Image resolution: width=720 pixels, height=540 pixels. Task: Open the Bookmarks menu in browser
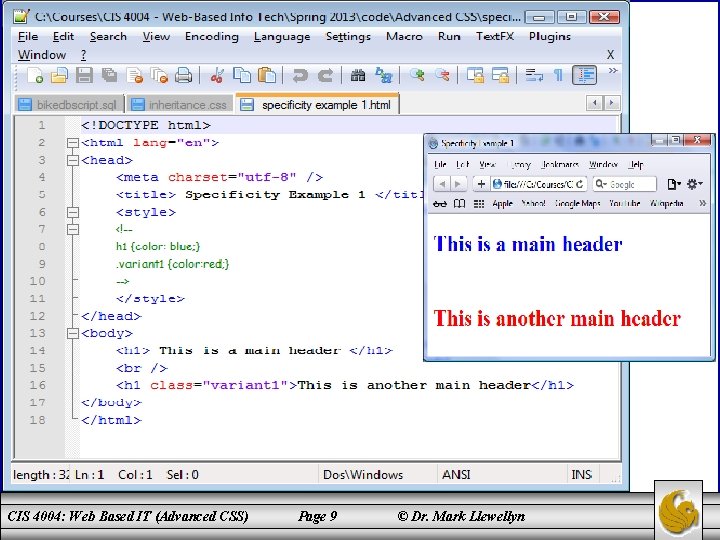point(559,164)
